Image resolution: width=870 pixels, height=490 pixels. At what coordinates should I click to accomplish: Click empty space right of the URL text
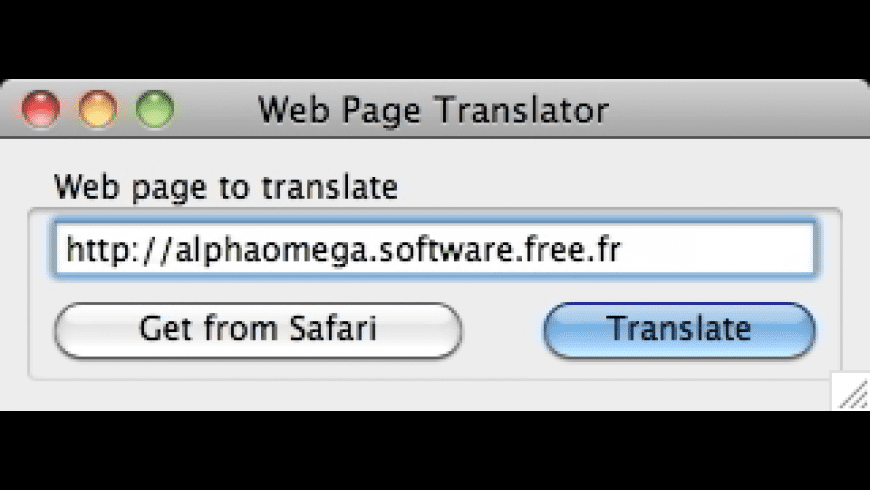[x=720, y=249]
